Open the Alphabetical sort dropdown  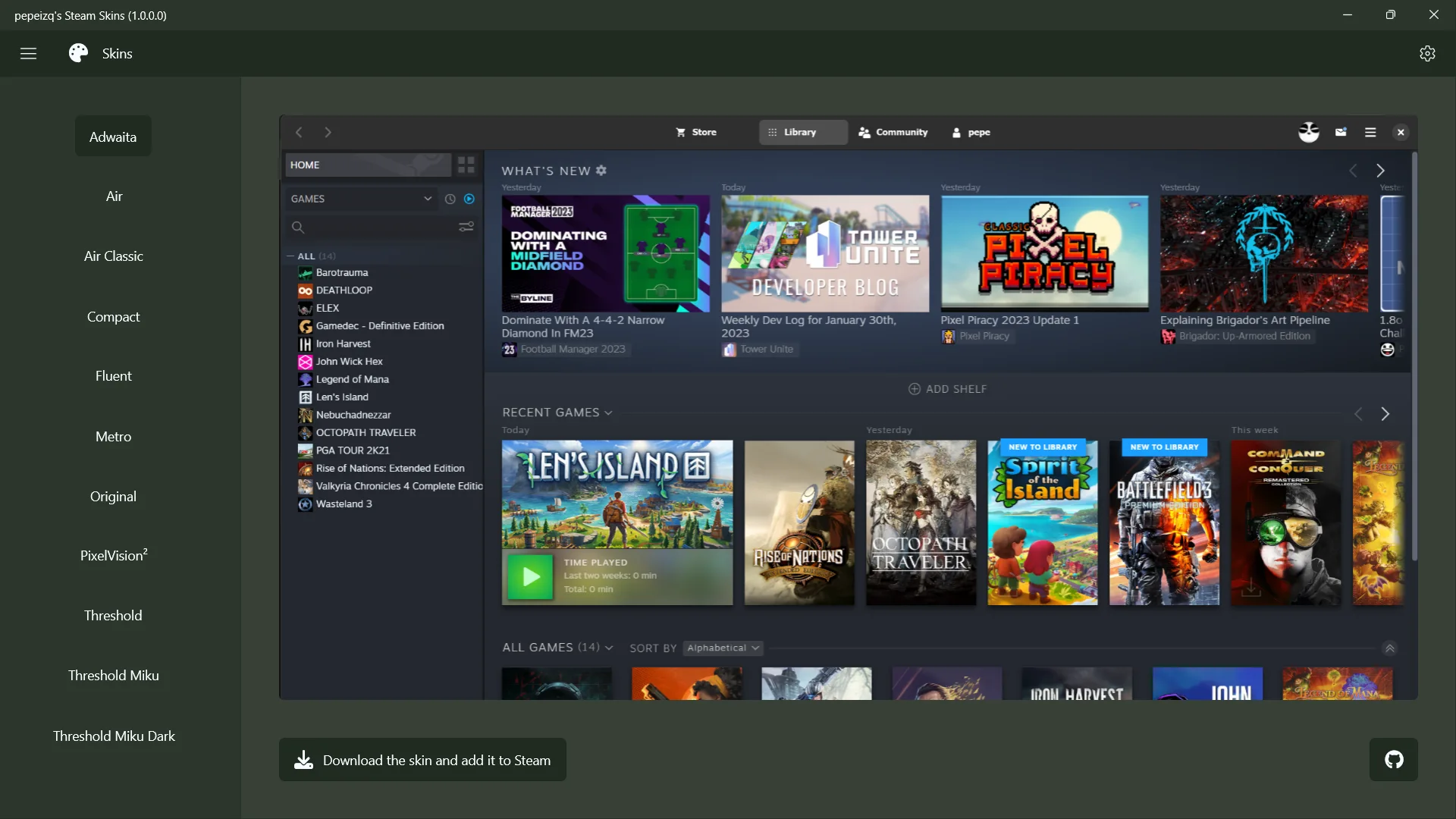pos(721,648)
